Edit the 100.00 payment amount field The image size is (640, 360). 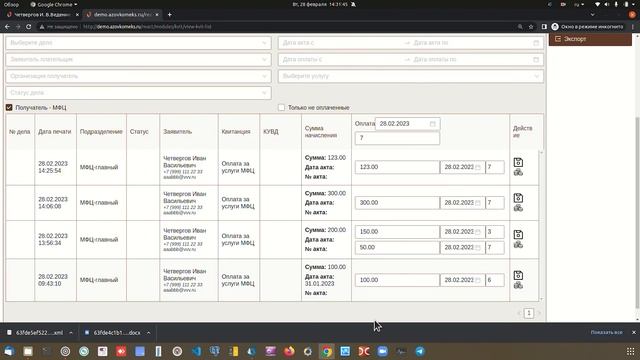(397, 280)
